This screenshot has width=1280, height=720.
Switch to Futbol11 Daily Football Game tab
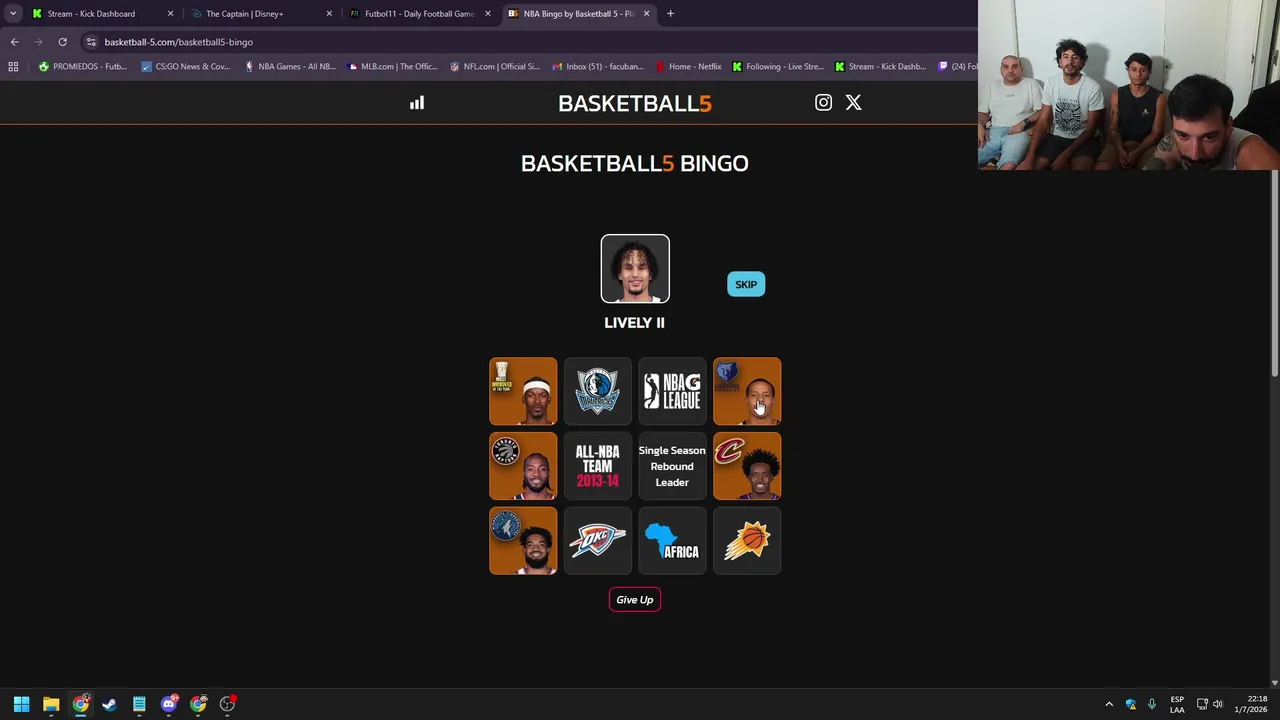pos(419,14)
